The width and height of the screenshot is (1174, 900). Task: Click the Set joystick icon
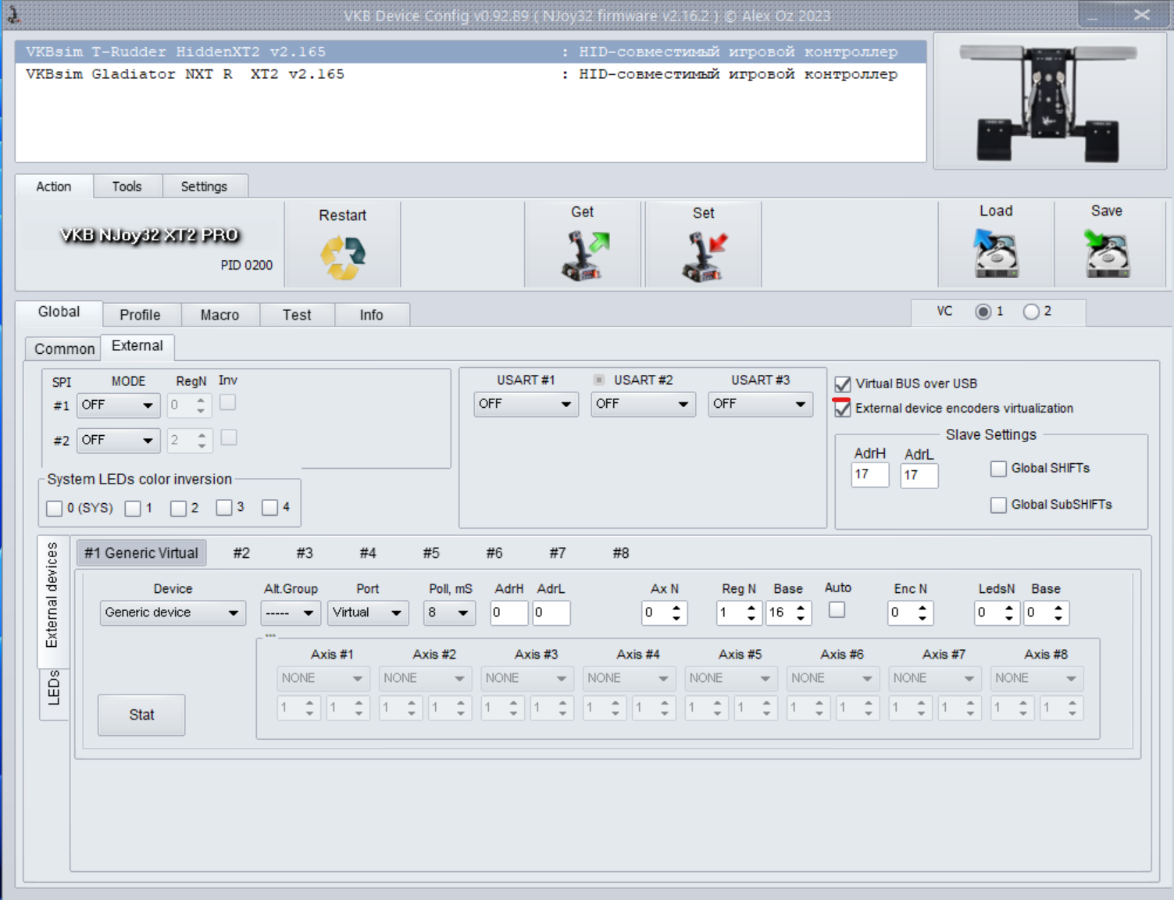coord(703,257)
